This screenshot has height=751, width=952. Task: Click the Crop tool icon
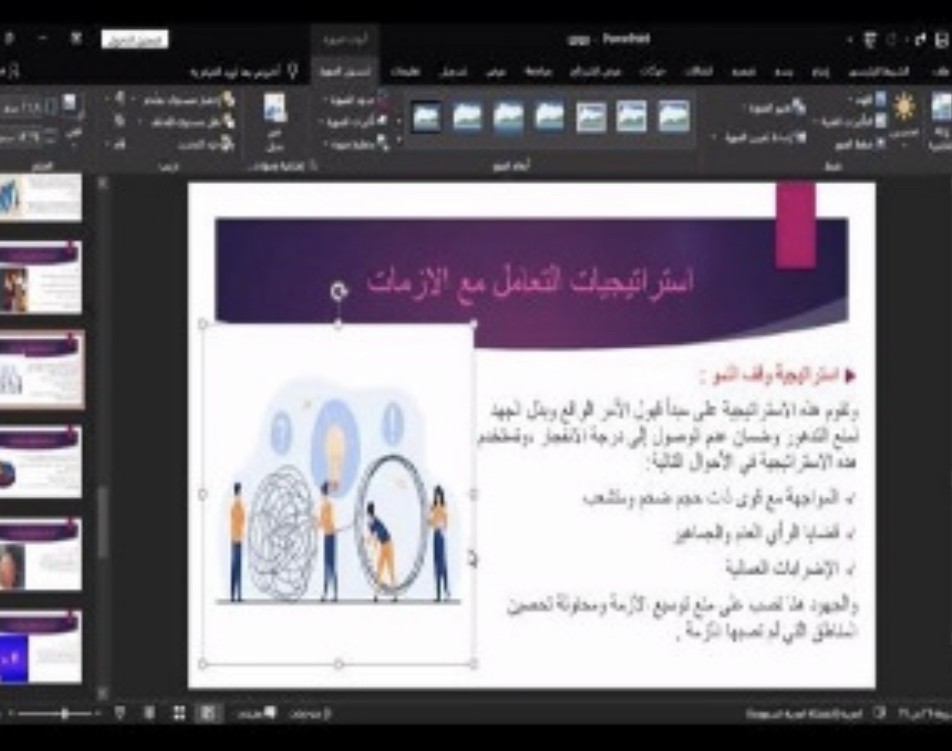click(x=71, y=110)
